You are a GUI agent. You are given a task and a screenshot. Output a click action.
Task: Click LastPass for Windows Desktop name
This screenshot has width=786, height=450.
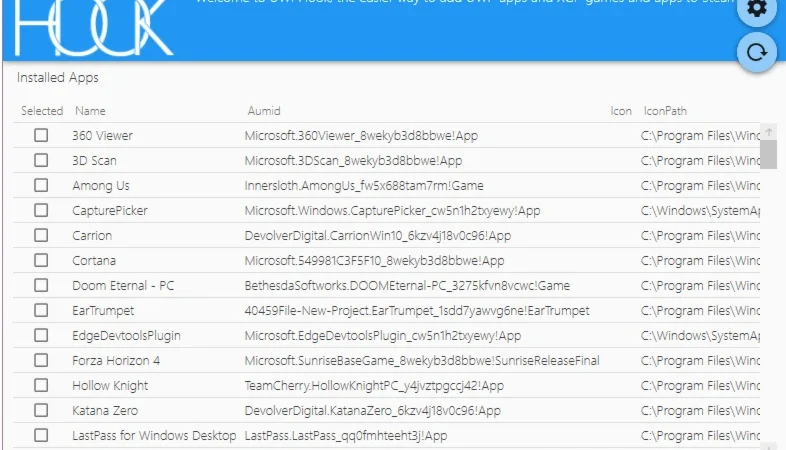pos(154,435)
